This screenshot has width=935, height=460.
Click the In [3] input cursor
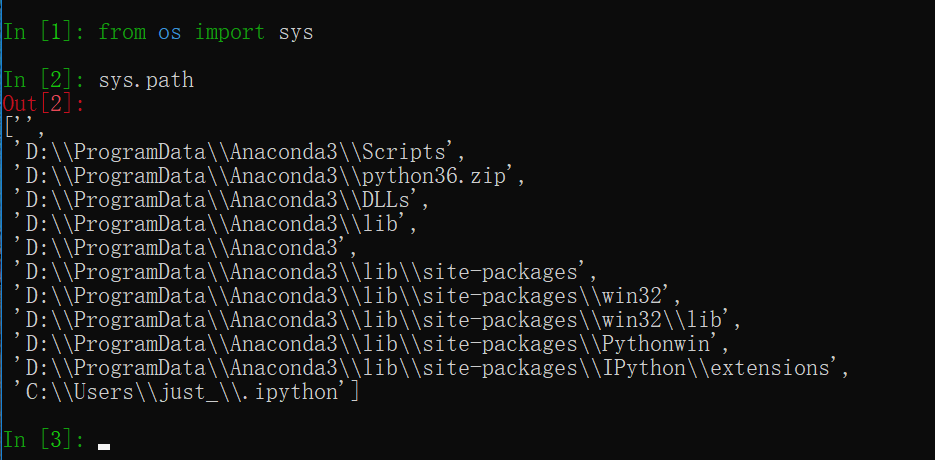click(104, 446)
